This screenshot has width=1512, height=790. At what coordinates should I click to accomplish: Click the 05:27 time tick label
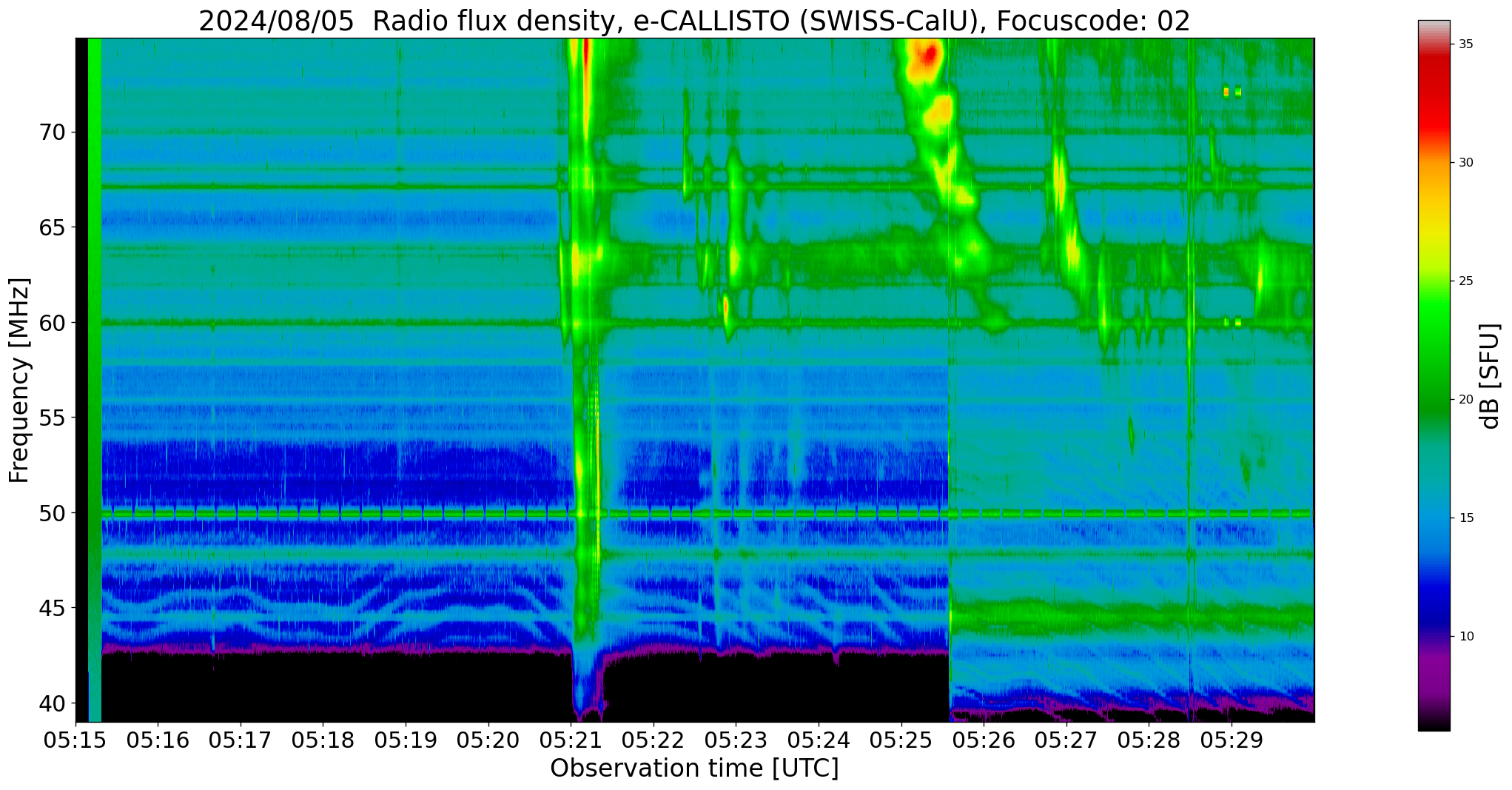1066,740
